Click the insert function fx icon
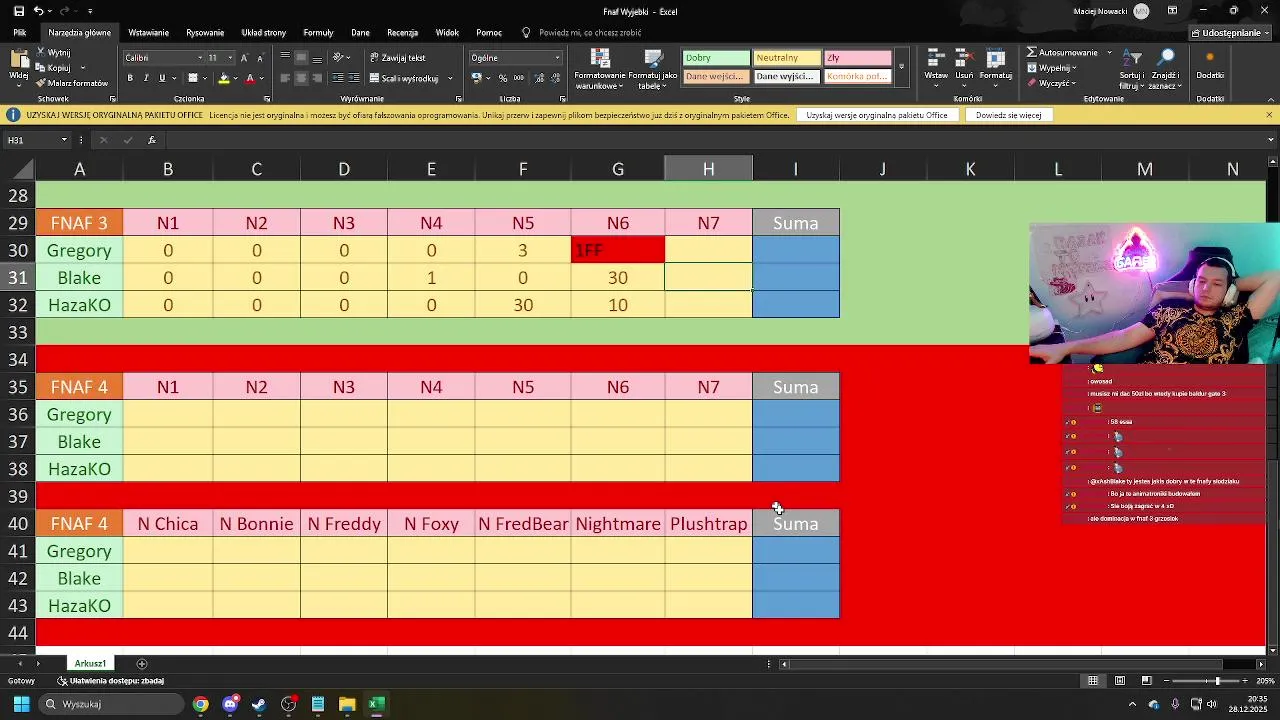This screenshot has height=720, width=1280. [x=151, y=140]
